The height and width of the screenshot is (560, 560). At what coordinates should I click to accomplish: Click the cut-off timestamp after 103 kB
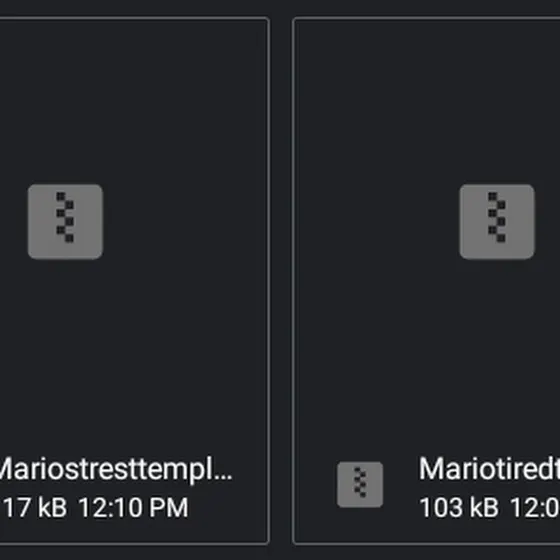[535, 508]
